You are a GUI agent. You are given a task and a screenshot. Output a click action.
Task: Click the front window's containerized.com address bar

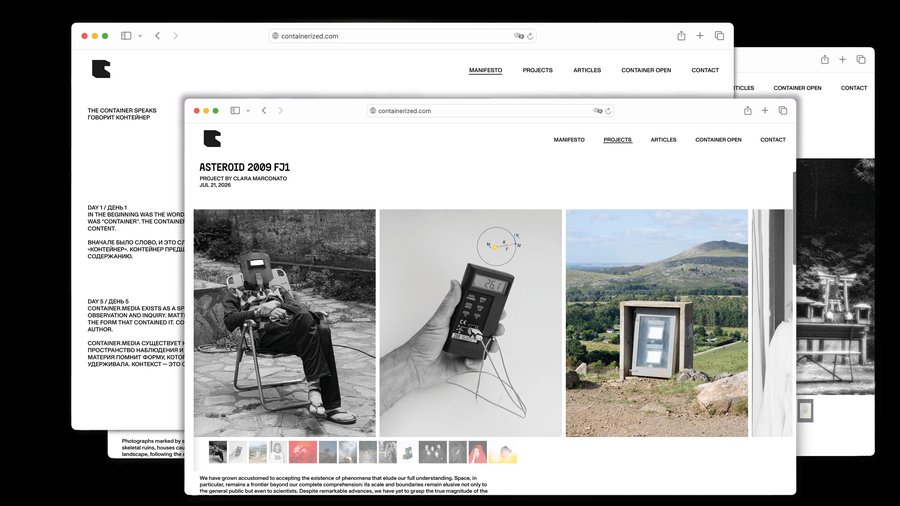point(490,111)
